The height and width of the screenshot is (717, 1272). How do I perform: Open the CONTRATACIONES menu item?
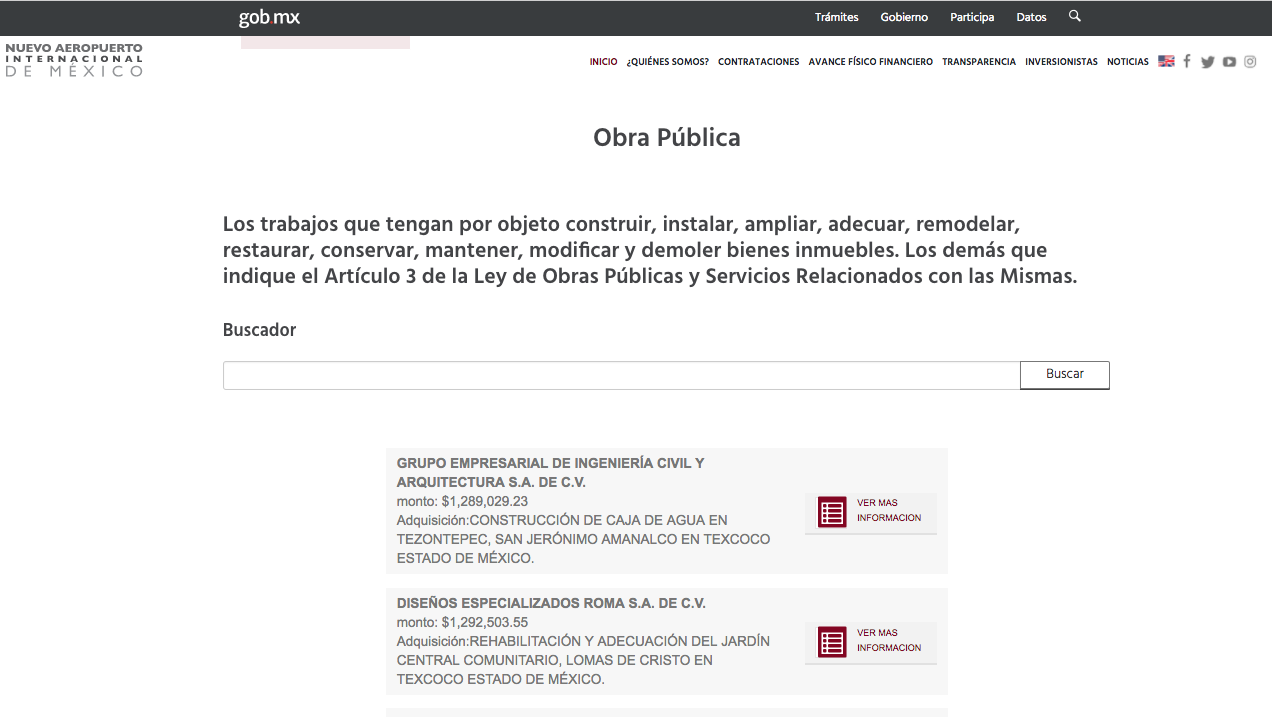(759, 62)
